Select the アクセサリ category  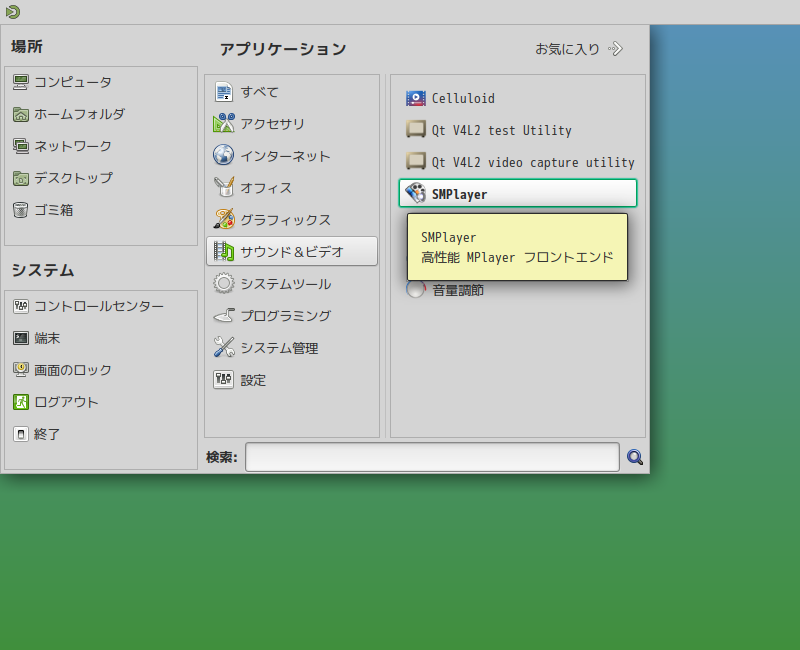click(274, 123)
